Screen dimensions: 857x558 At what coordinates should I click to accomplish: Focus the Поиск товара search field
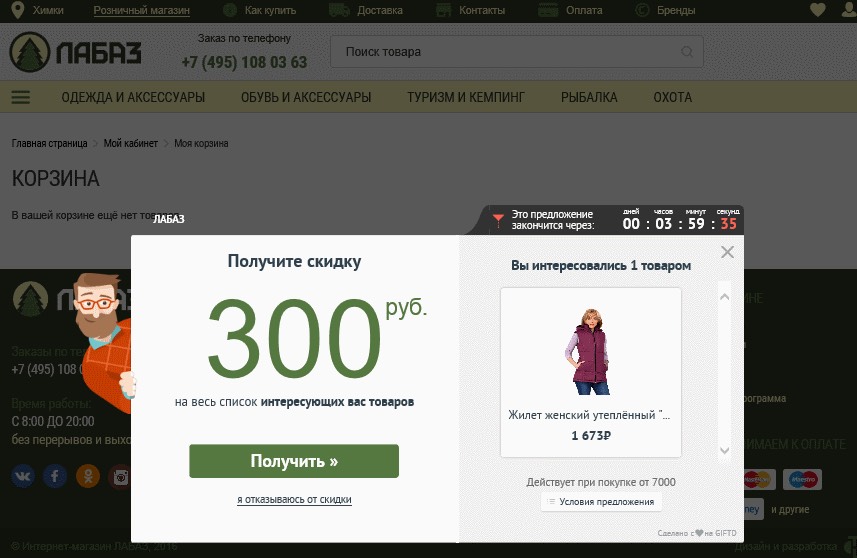[505, 52]
